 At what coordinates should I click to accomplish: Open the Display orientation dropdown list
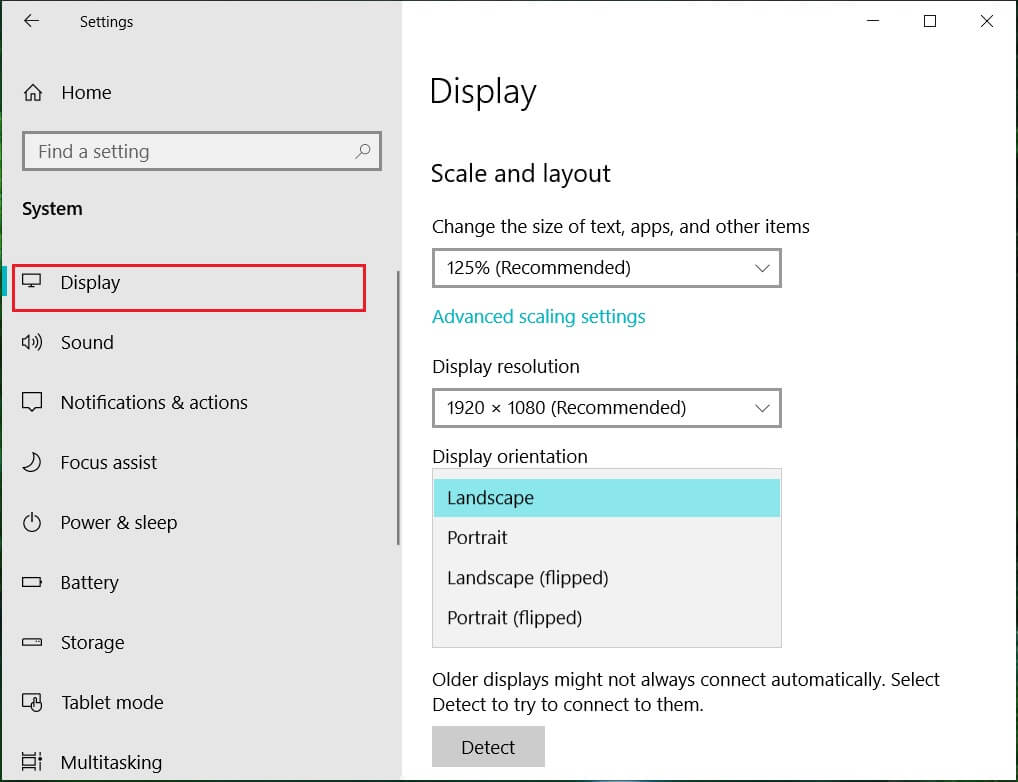[x=606, y=498]
